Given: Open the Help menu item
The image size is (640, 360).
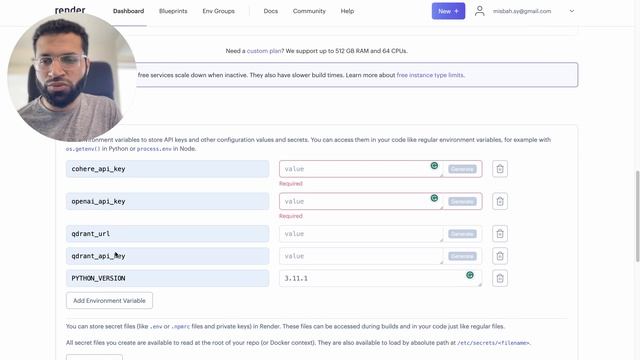Looking at the screenshot, I should pos(347,11).
